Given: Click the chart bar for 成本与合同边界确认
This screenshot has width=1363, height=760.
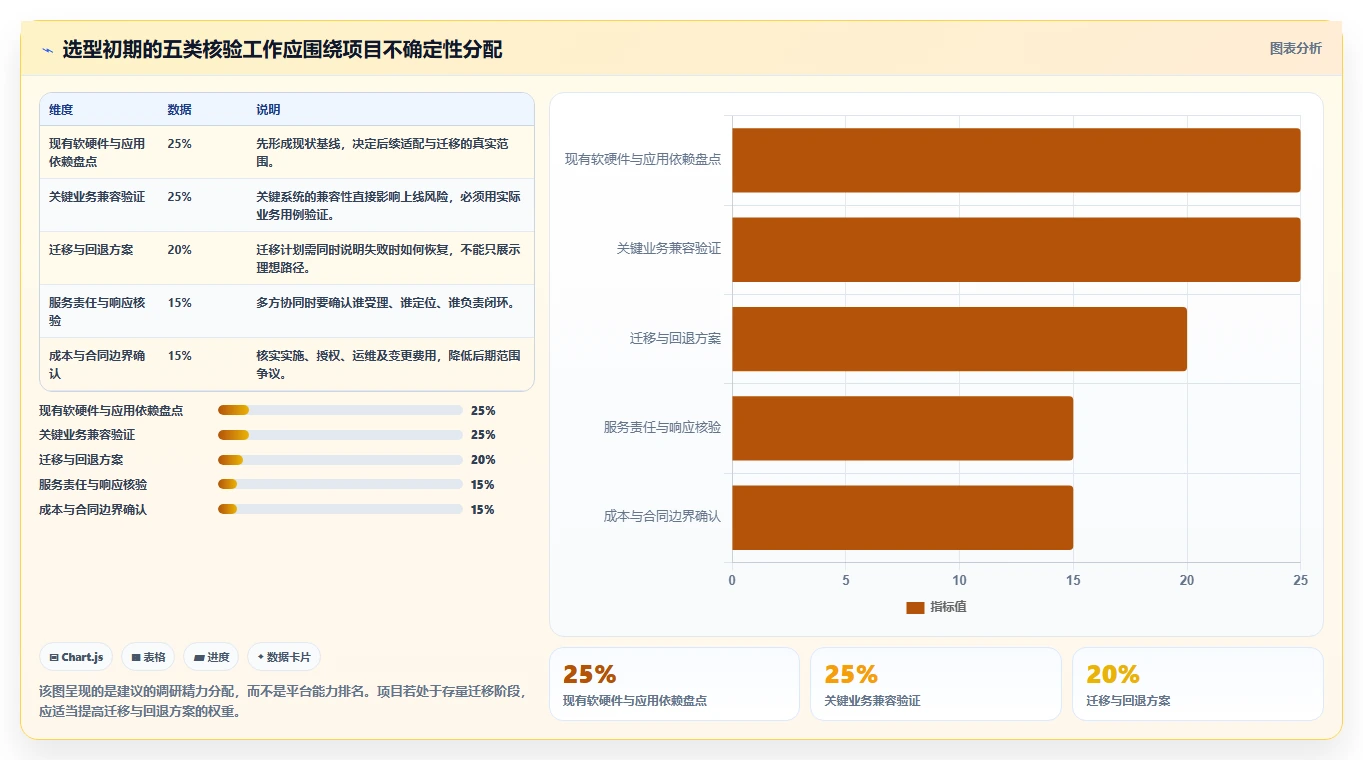Looking at the screenshot, I should point(902,517).
